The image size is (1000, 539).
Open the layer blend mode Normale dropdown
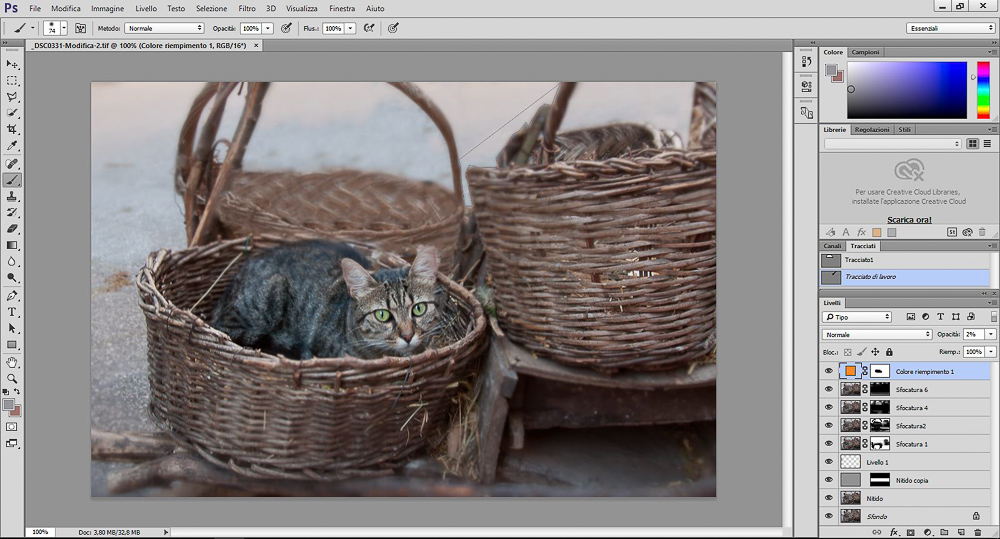click(x=878, y=334)
